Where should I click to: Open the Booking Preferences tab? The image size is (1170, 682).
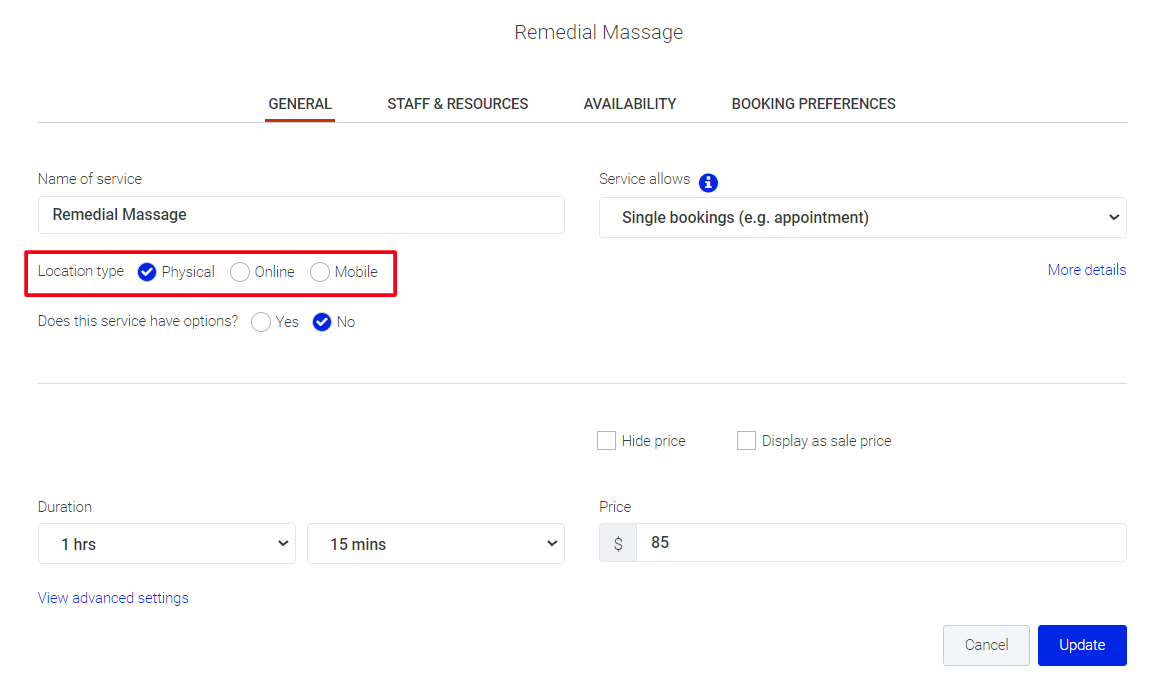813,104
